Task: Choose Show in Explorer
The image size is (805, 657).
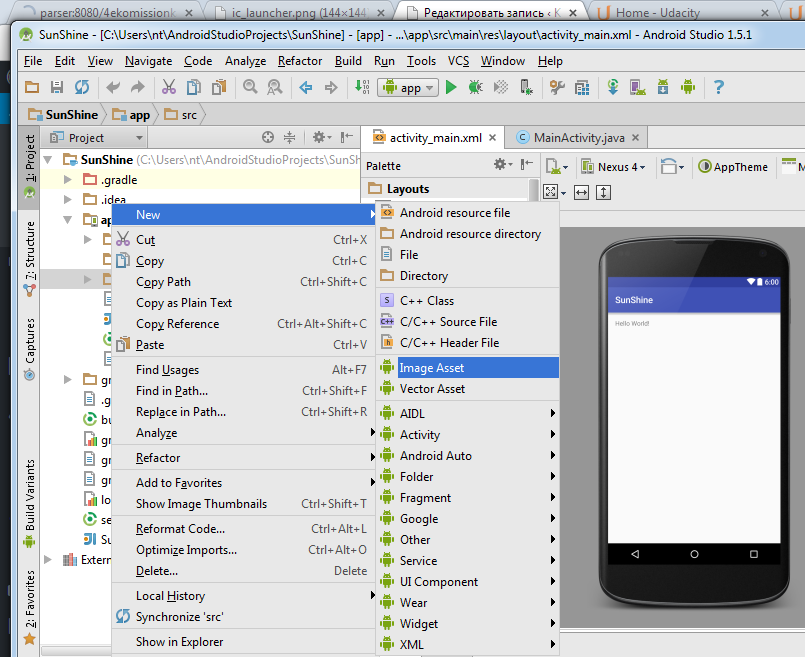Action: pyautogui.click(x=243, y=642)
